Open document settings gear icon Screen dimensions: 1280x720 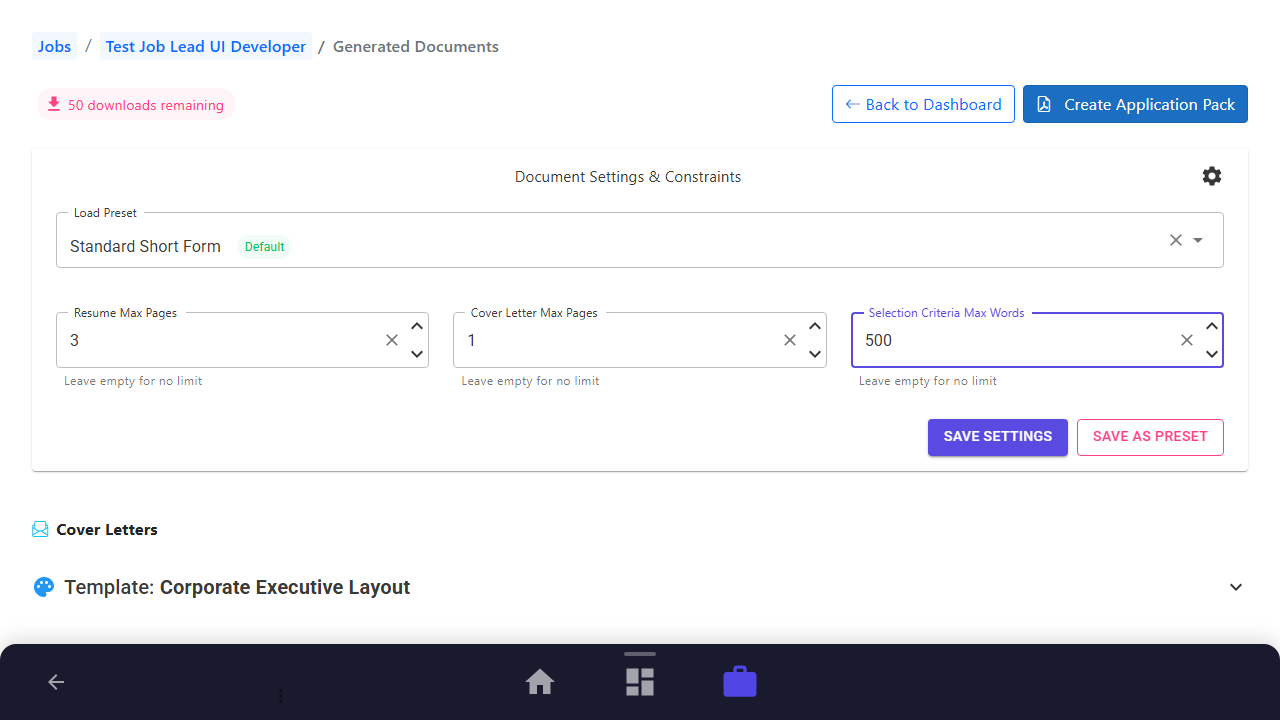(x=1212, y=176)
